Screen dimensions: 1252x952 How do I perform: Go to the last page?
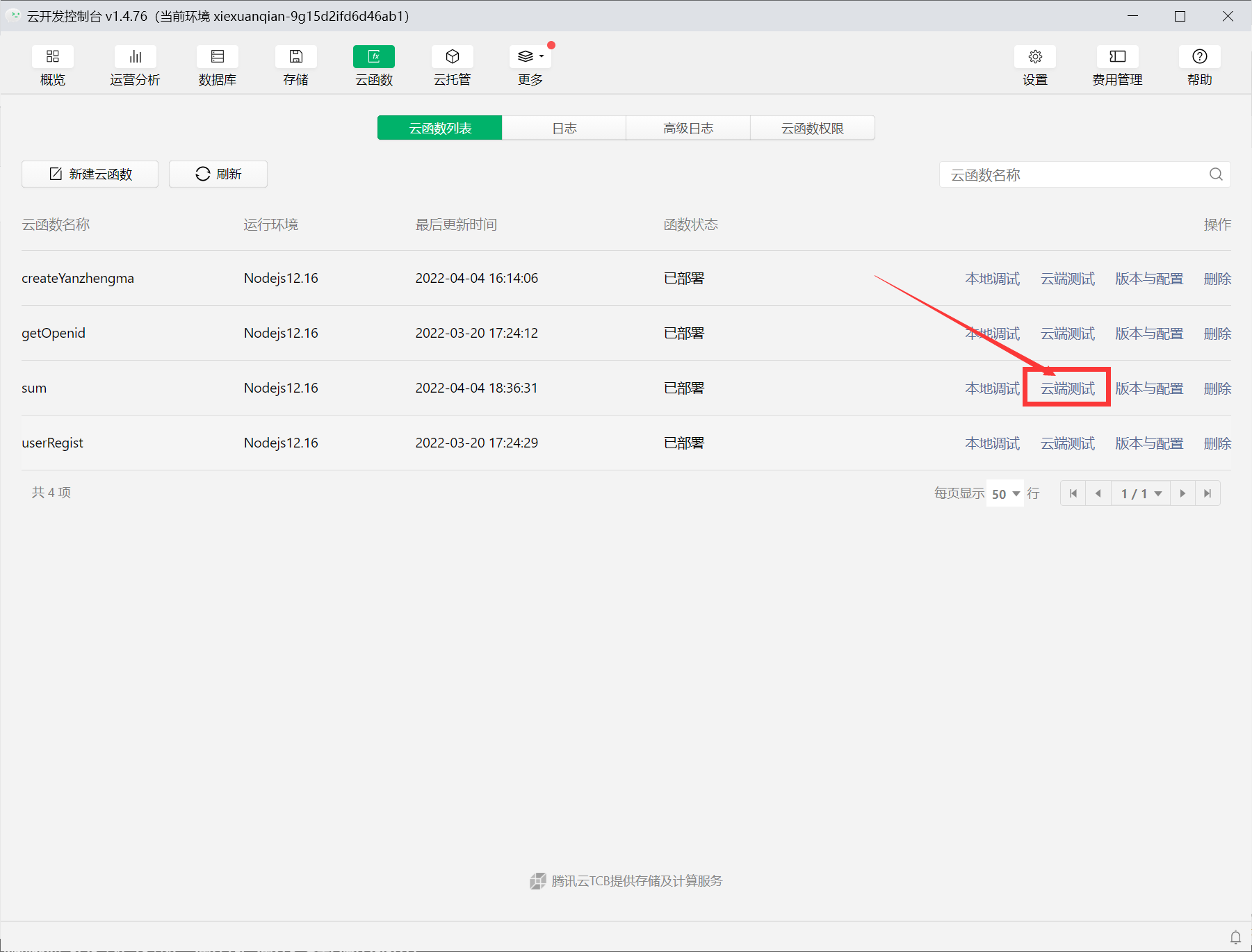tap(1208, 493)
